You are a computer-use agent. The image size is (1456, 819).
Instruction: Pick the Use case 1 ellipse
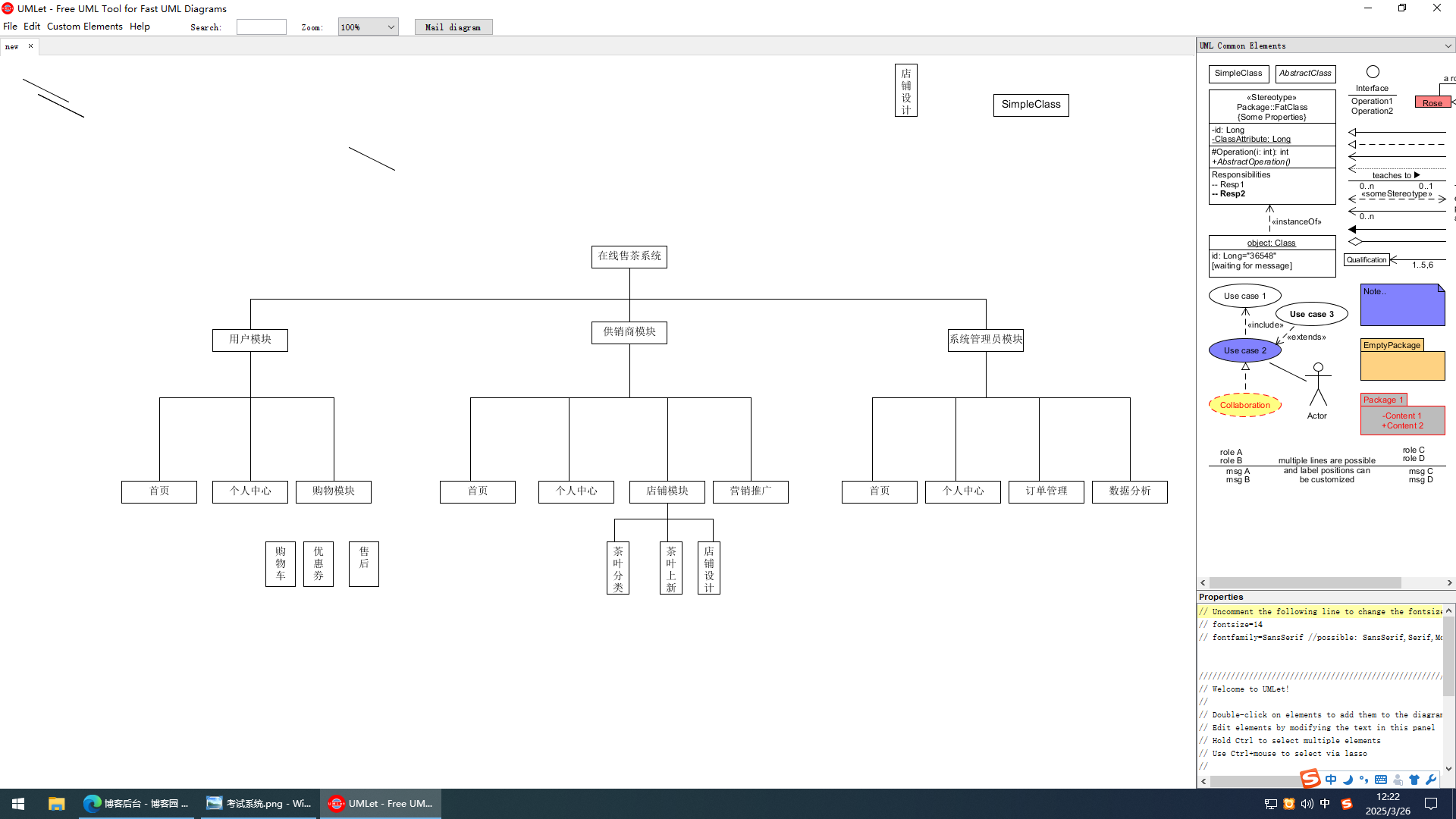pyautogui.click(x=1244, y=296)
